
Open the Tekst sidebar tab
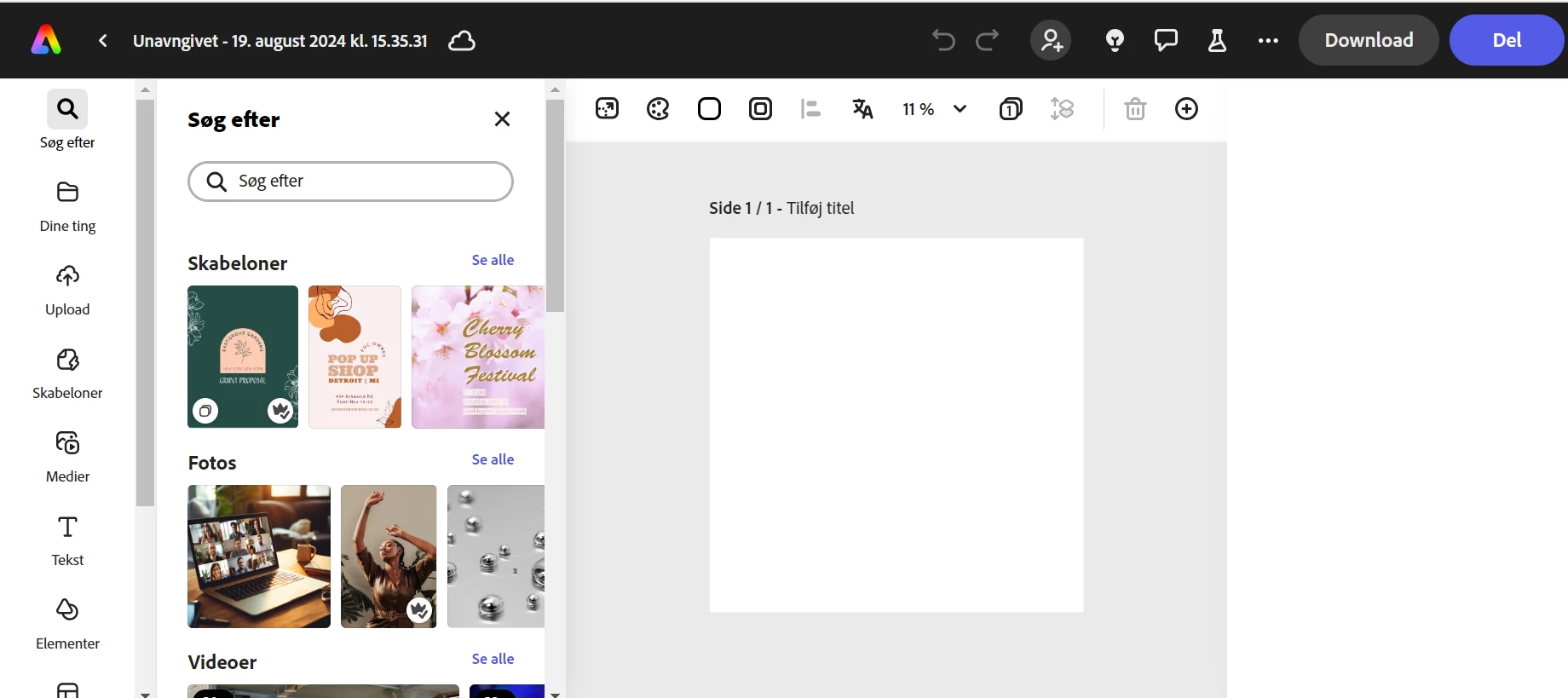(67, 541)
